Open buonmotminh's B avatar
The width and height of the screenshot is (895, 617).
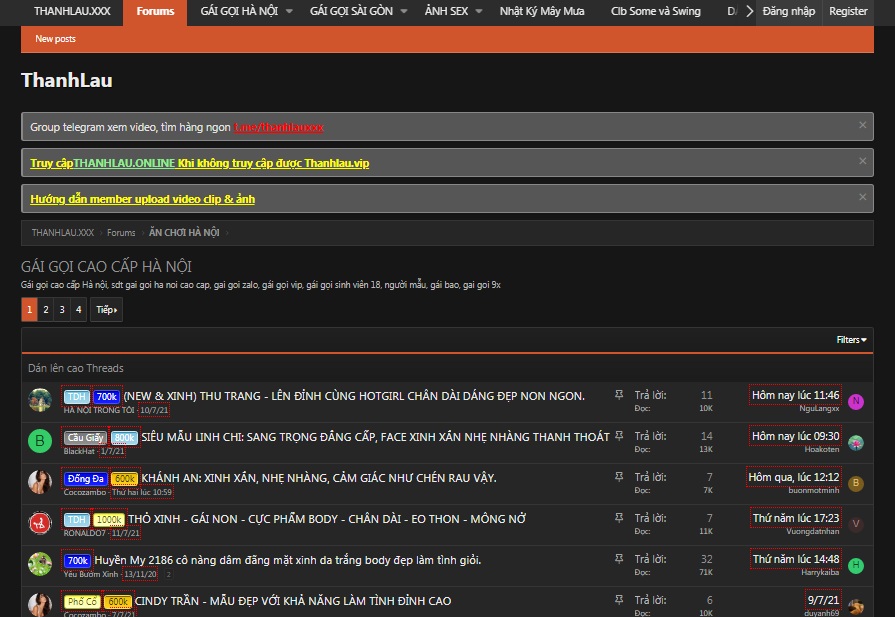click(856, 483)
